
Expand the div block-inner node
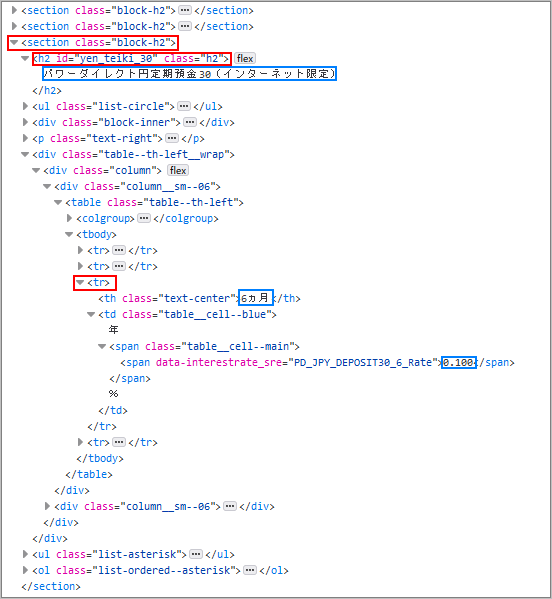26,122
